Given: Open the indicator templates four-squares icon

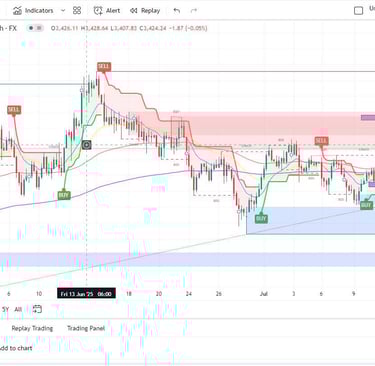Looking at the screenshot, I should pyautogui.click(x=77, y=11).
